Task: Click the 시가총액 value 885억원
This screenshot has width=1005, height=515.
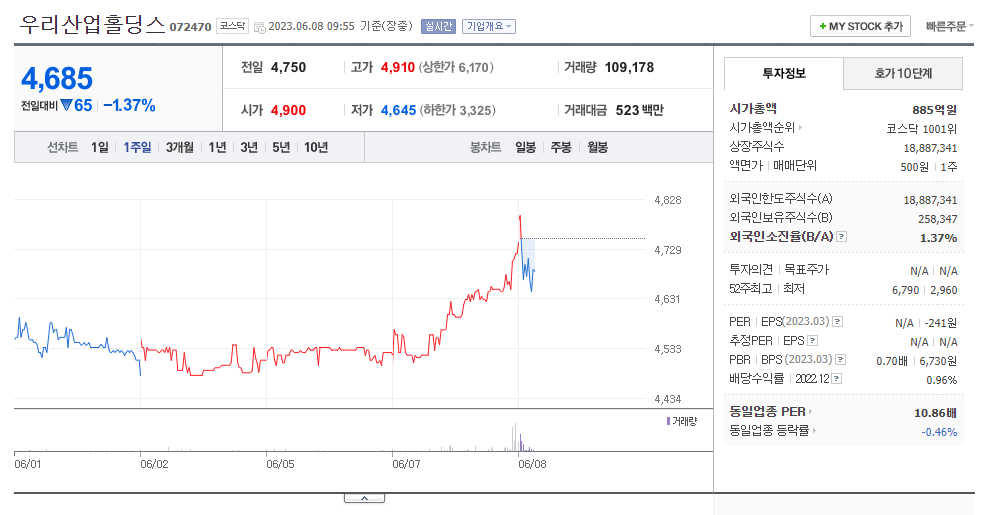Action: coord(934,110)
